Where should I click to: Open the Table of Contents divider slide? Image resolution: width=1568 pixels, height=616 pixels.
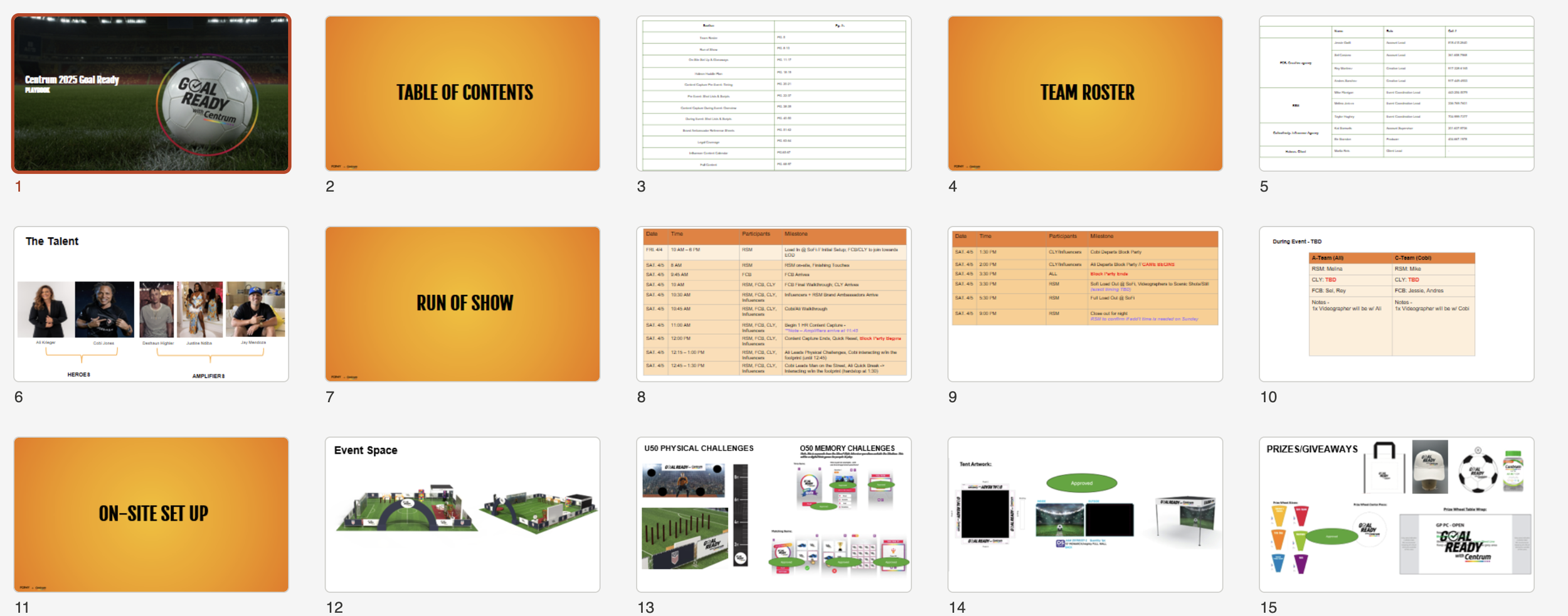pyautogui.click(x=462, y=93)
